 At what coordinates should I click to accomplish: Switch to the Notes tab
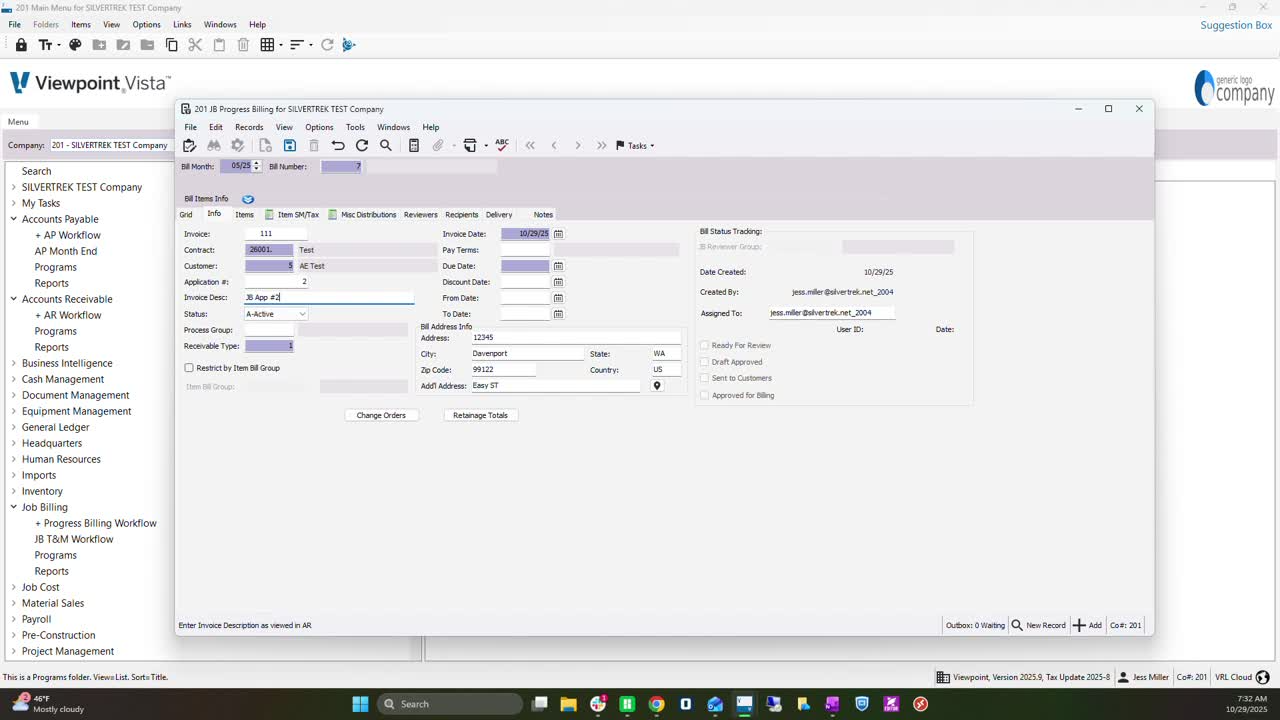click(543, 215)
